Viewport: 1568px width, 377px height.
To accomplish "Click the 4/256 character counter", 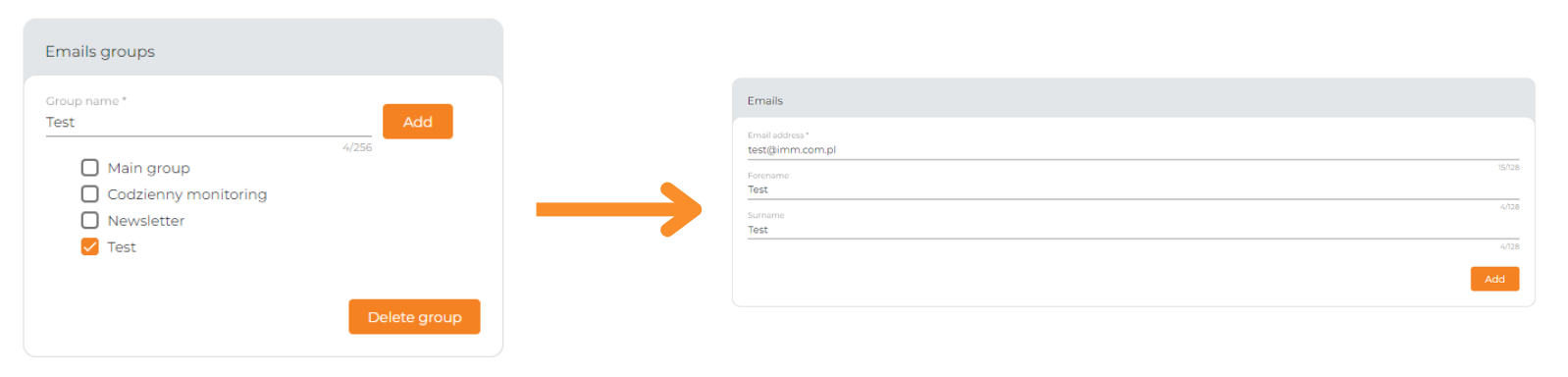I will 357,147.
